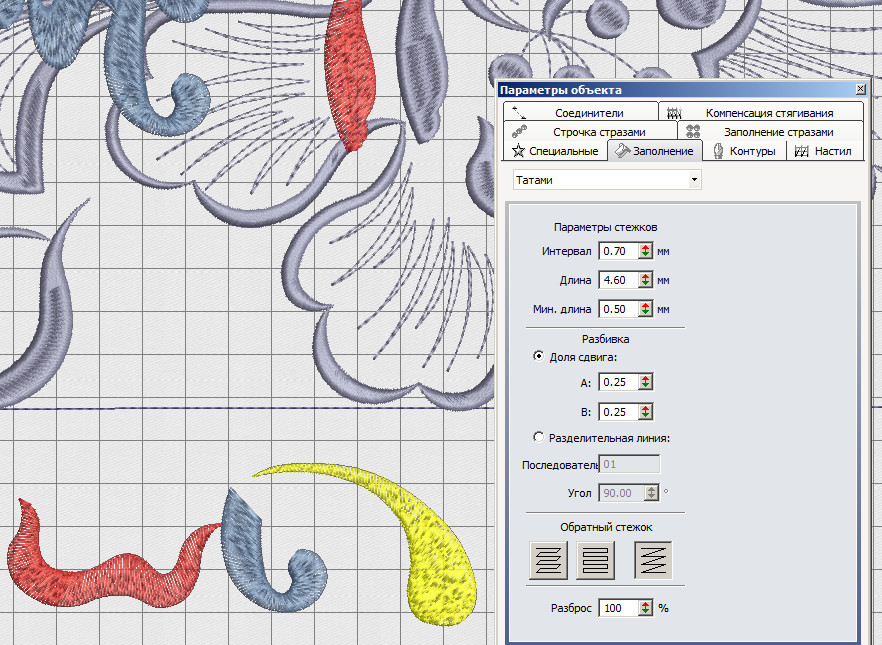Click the Обратный стежок label
The image size is (882, 645).
pos(606,527)
